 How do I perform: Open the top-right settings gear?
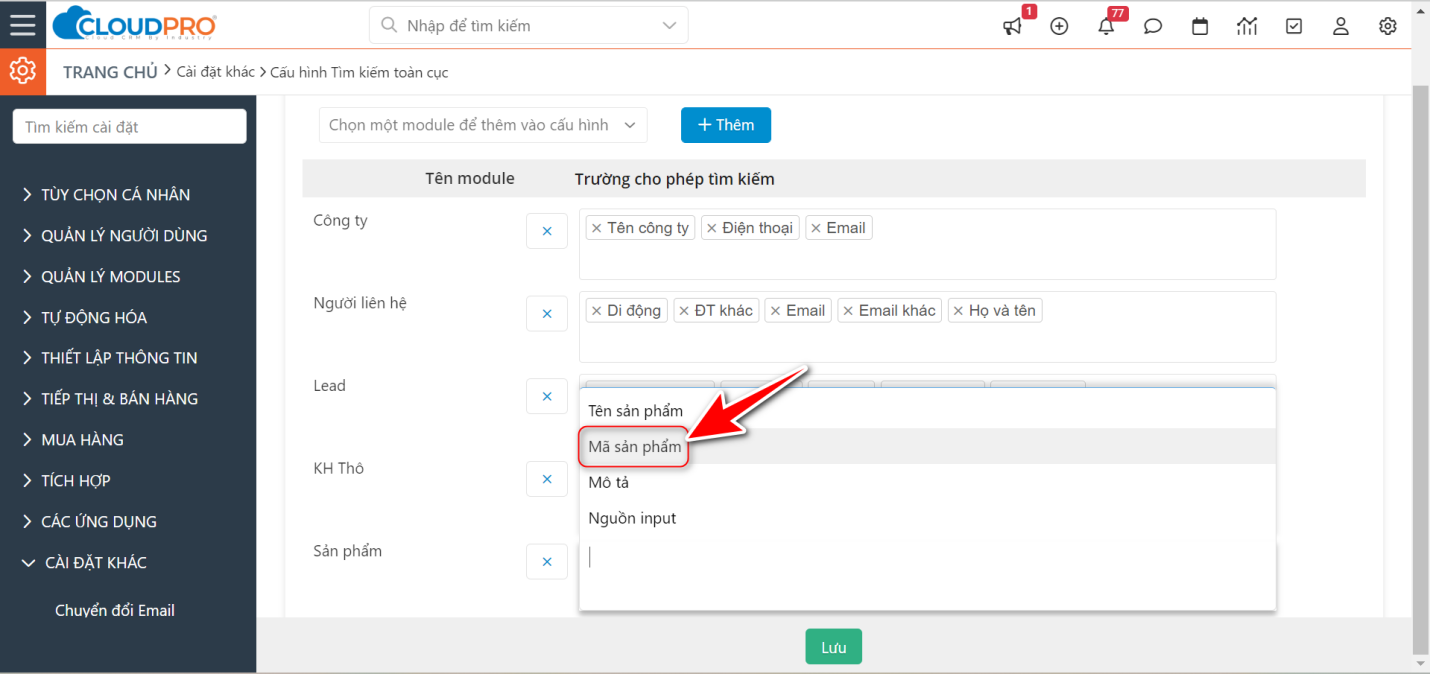tap(1388, 26)
